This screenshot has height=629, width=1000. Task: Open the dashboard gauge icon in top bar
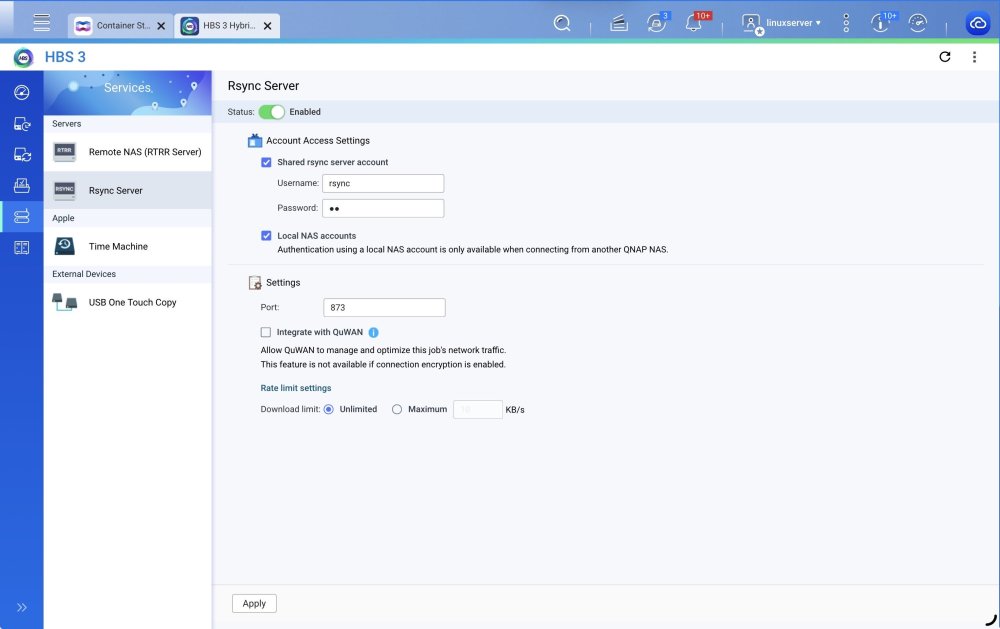(917, 23)
